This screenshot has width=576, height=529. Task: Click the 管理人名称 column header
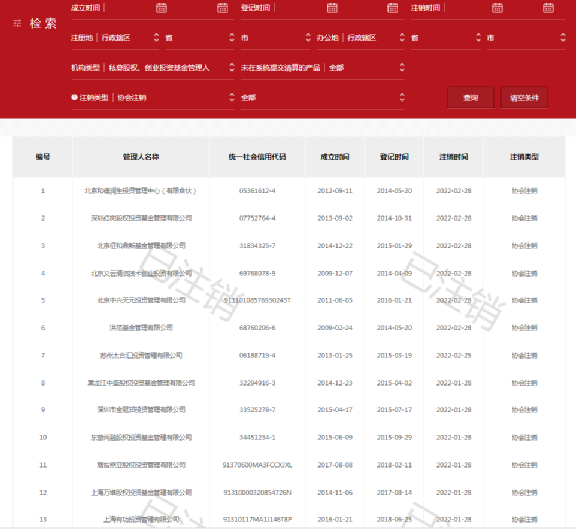(141, 157)
